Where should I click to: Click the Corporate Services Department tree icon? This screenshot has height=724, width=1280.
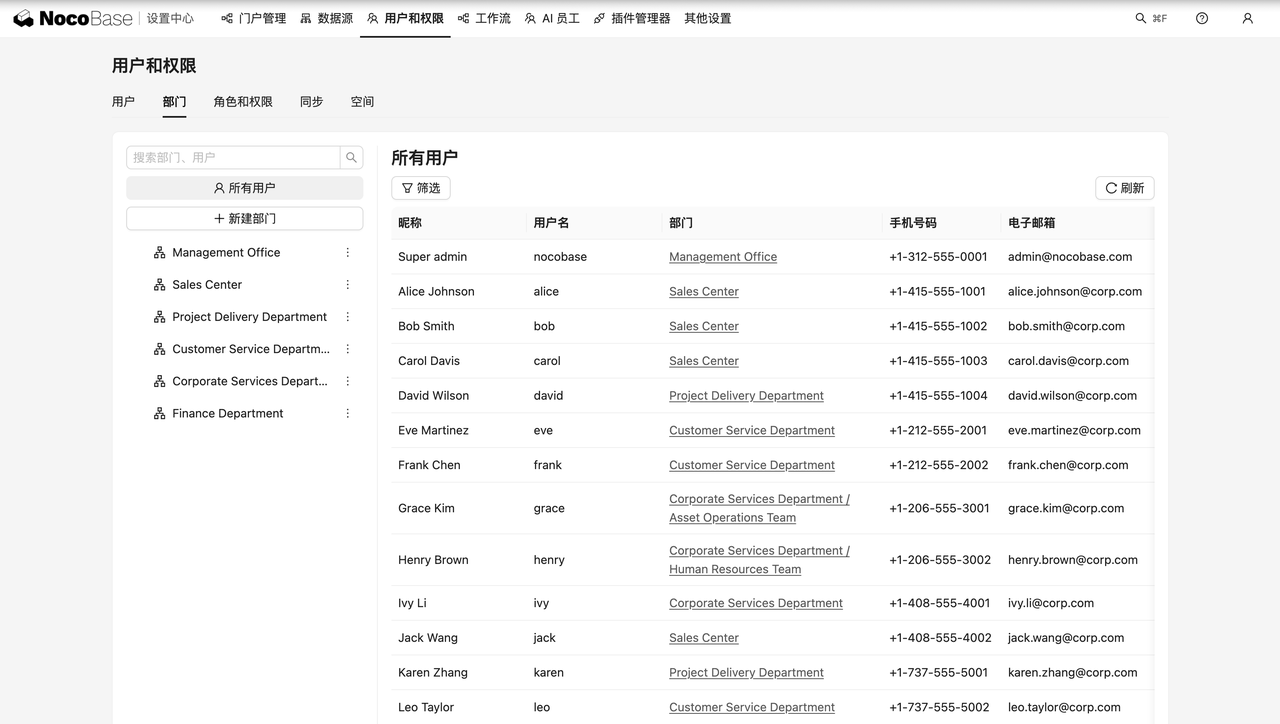(159, 381)
